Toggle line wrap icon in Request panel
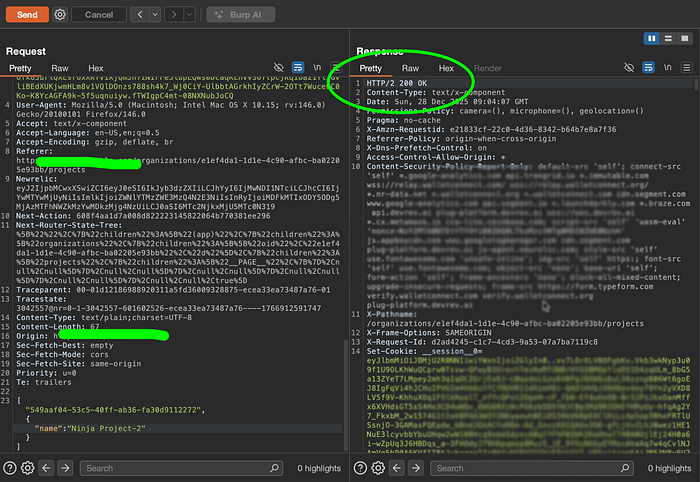 (x=298, y=67)
